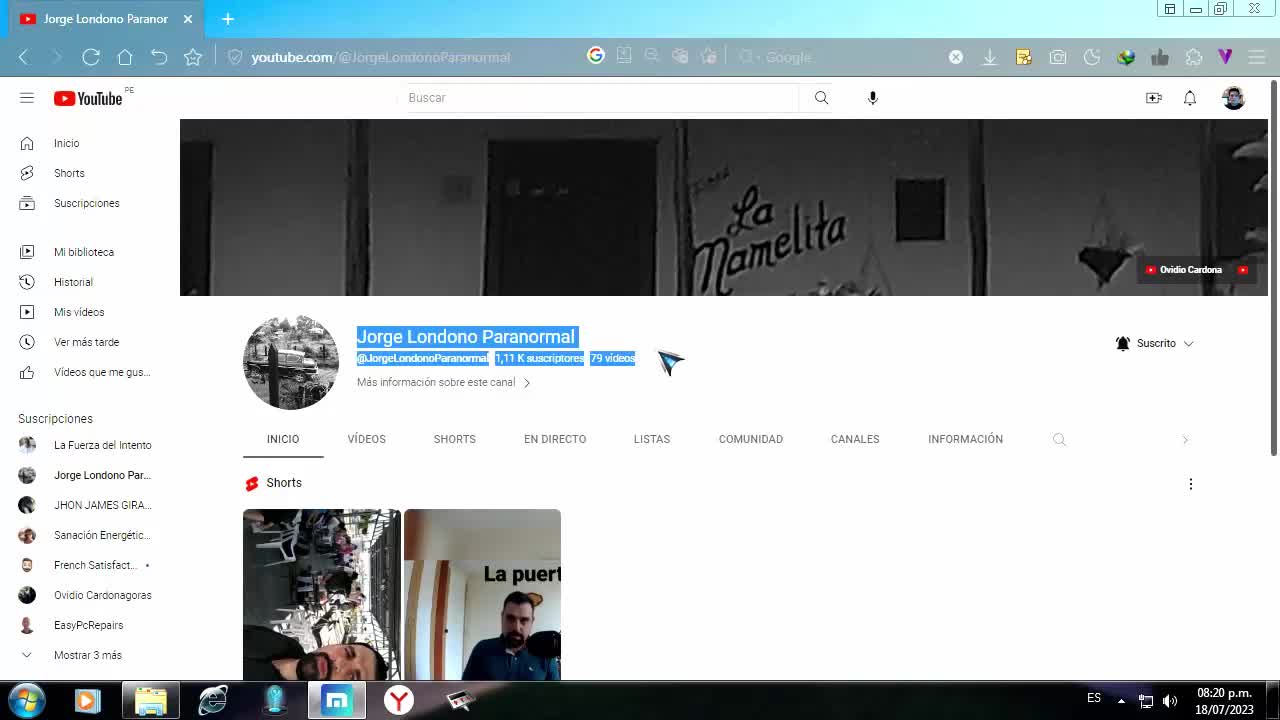Image resolution: width=1280 pixels, height=720 pixels.
Task: Open the account avatar menu
Action: [1234, 98]
